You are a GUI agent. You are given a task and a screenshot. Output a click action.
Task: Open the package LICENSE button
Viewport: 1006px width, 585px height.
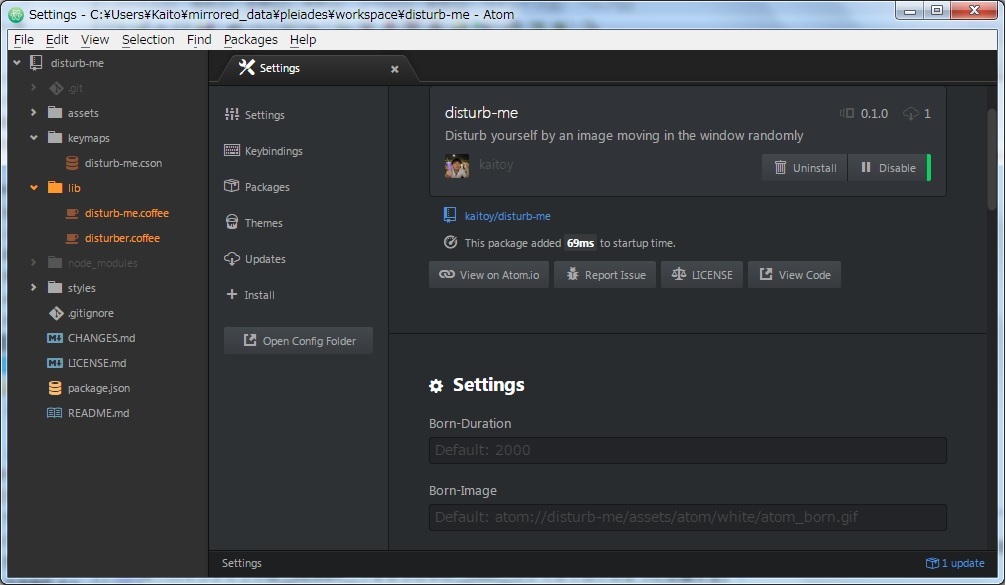(702, 275)
